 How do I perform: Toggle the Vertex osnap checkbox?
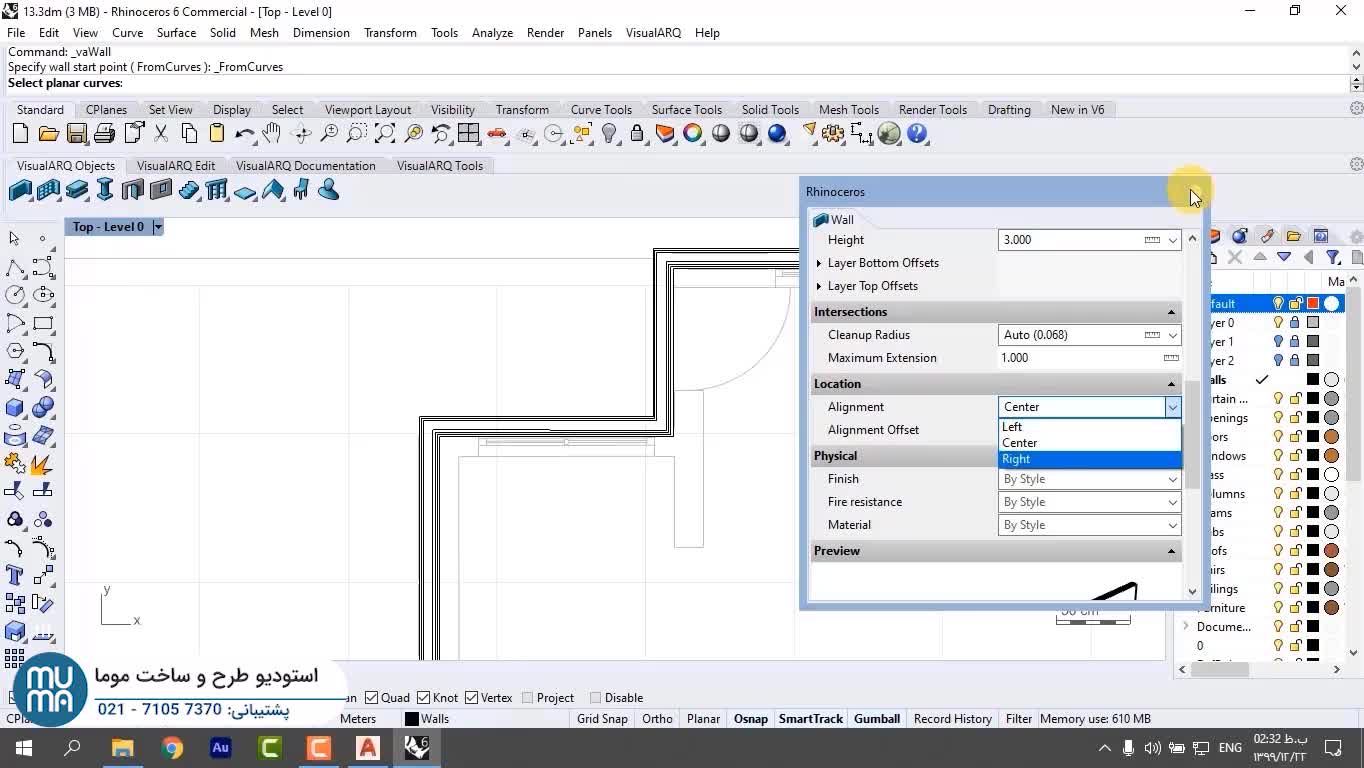(x=473, y=698)
